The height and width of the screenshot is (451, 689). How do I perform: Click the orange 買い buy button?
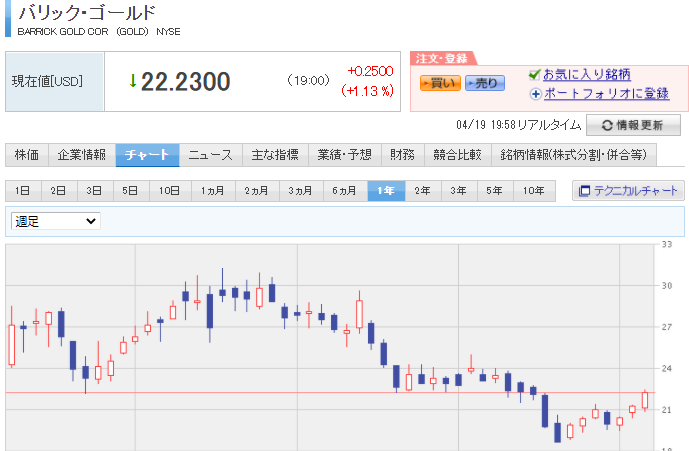[x=440, y=83]
